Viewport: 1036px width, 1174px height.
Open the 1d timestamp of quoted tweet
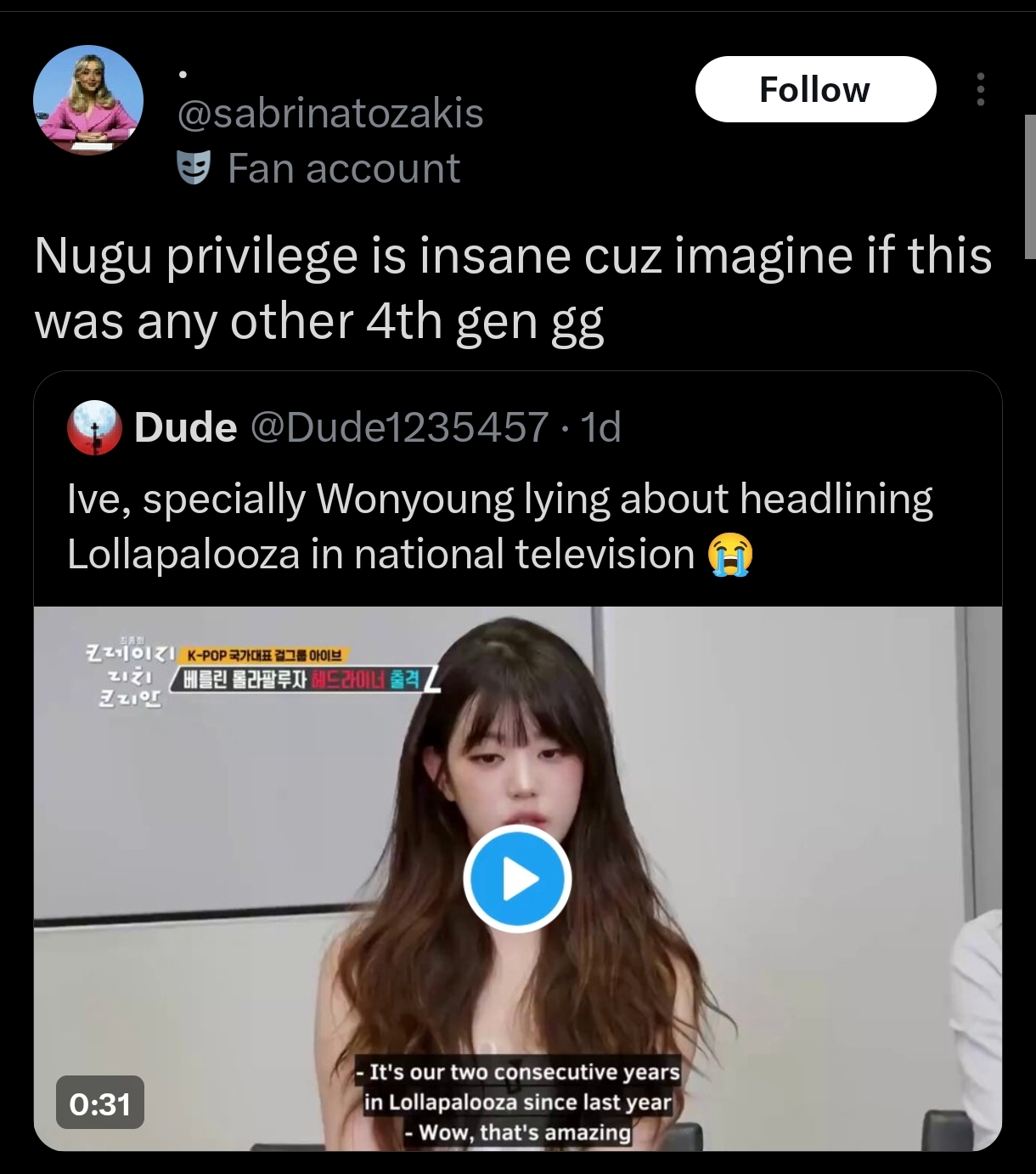(601, 426)
